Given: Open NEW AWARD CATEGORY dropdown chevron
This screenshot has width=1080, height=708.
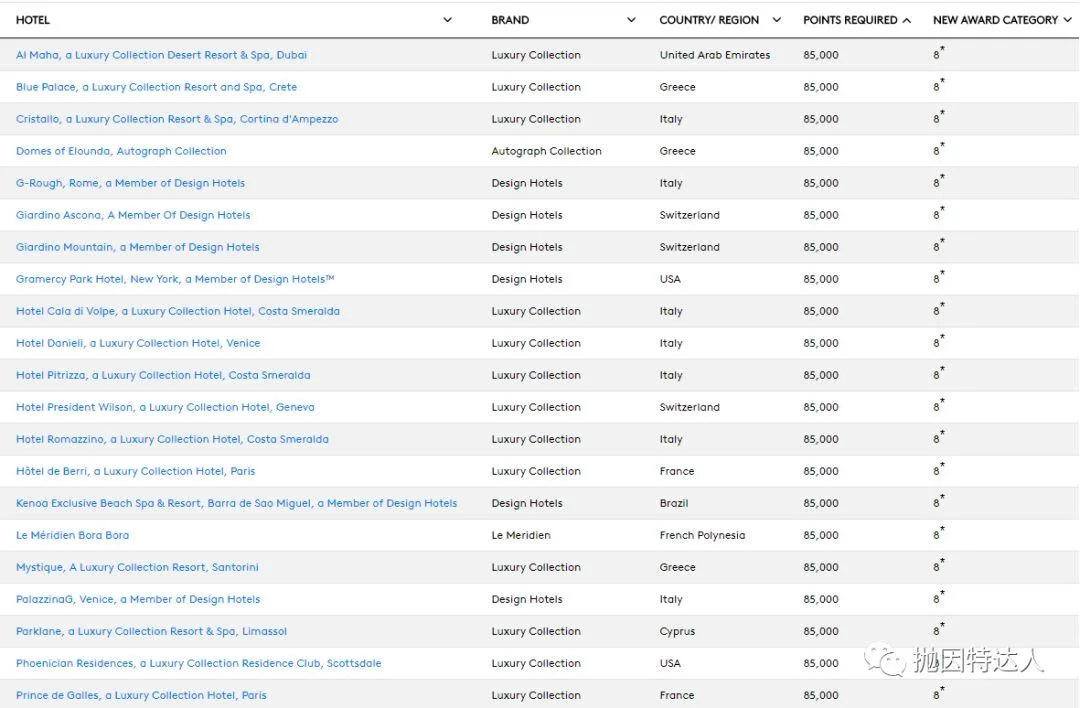Looking at the screenshot, I should (x=1068, y=20).
